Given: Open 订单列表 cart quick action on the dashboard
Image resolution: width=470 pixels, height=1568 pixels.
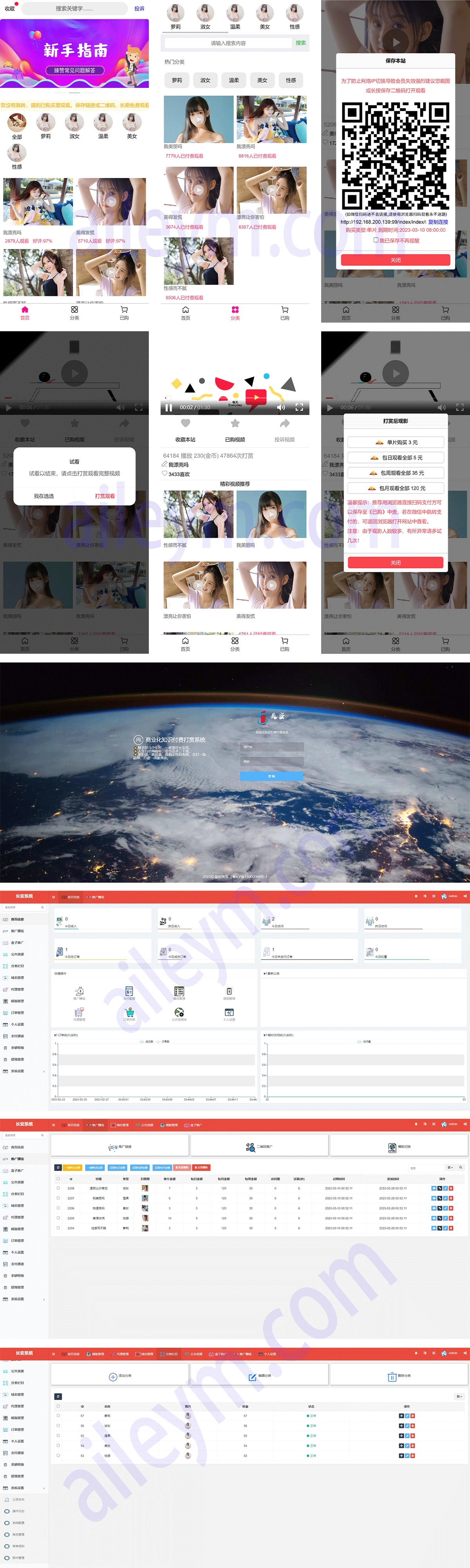Looking at the screenshot, I should pos(129,1012).
